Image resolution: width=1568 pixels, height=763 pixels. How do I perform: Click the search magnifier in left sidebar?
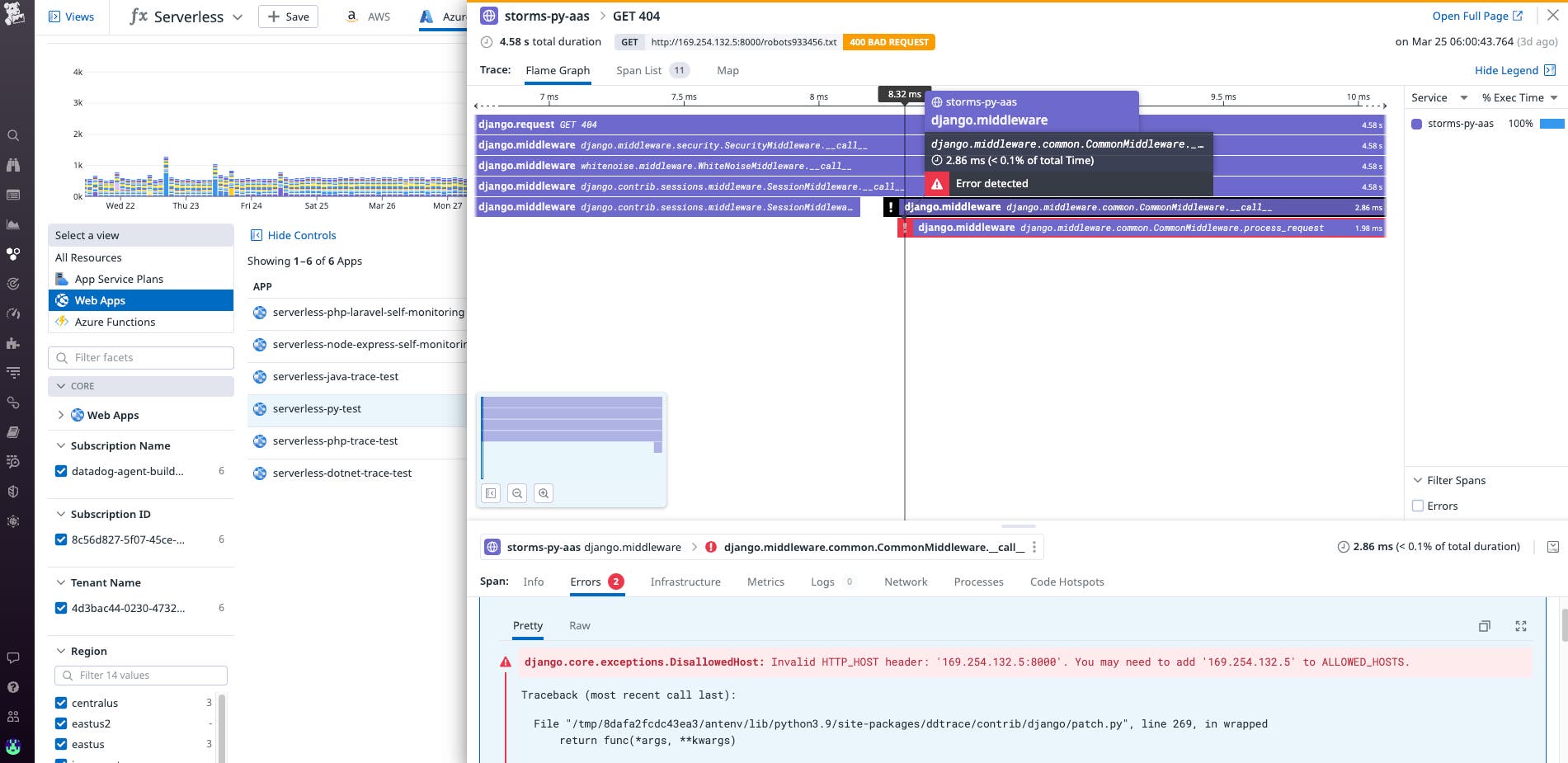point(13,135)
